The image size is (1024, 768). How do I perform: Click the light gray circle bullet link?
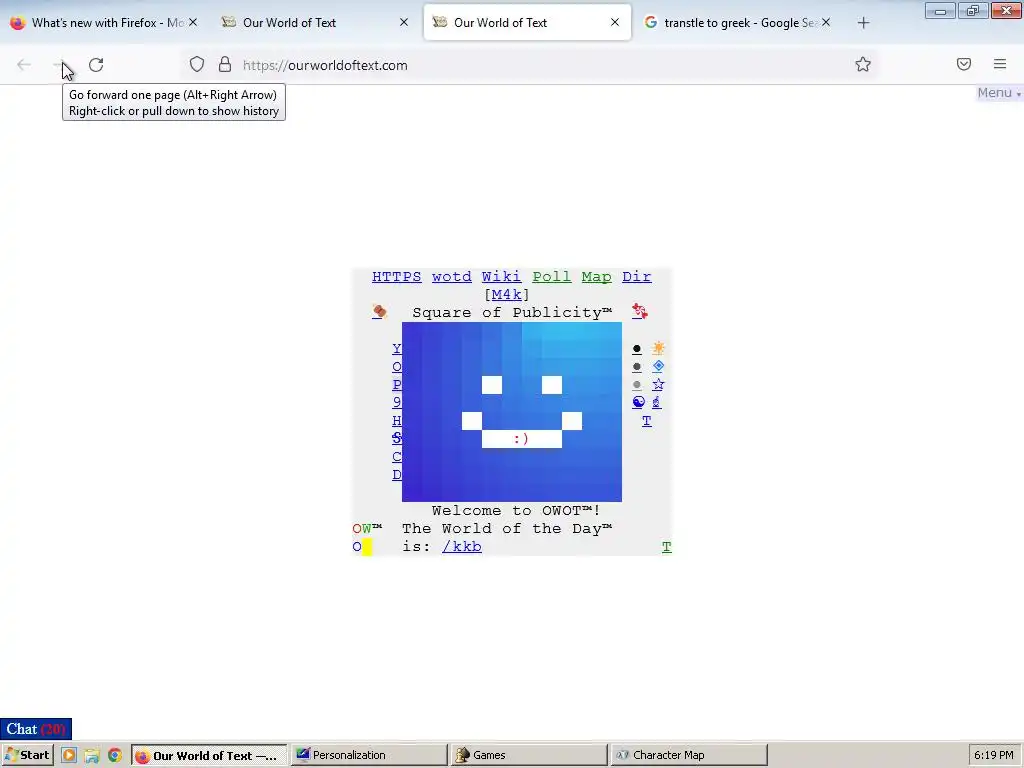tap(637, 385)
